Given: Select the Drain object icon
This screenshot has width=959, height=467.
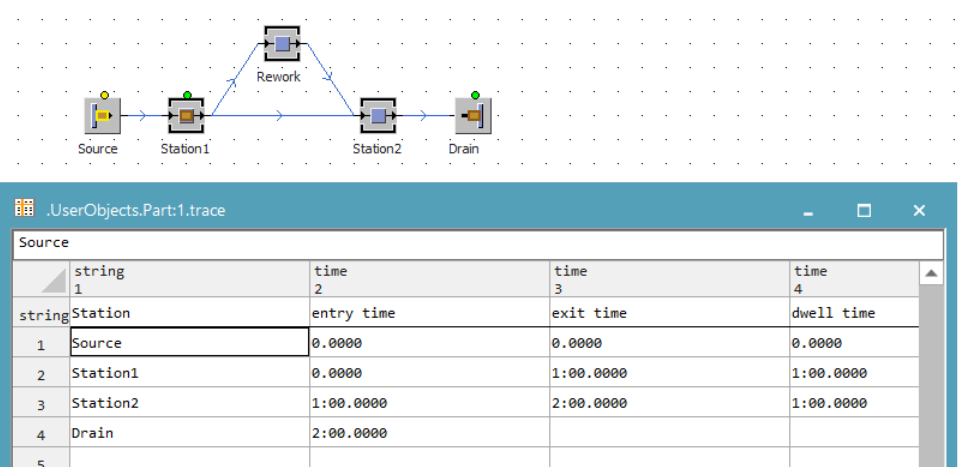Looking at the screenshot, I should pyautogui.click(x=474, y=116).
